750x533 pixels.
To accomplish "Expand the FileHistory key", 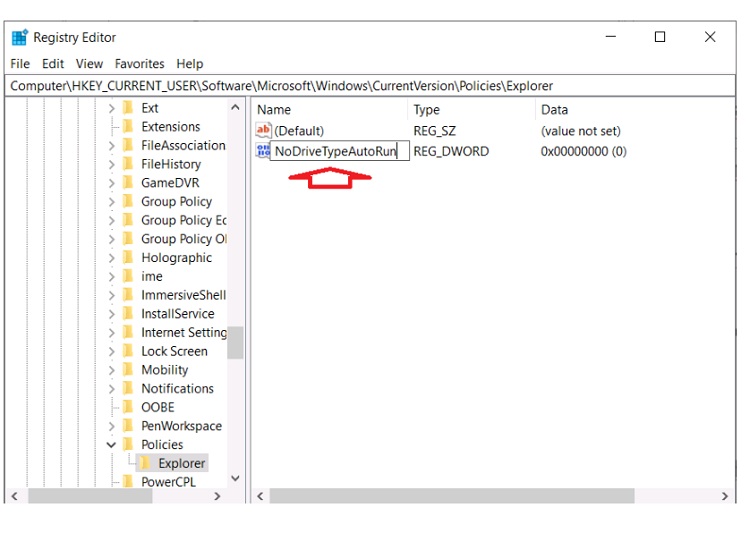I will point(111,165).
